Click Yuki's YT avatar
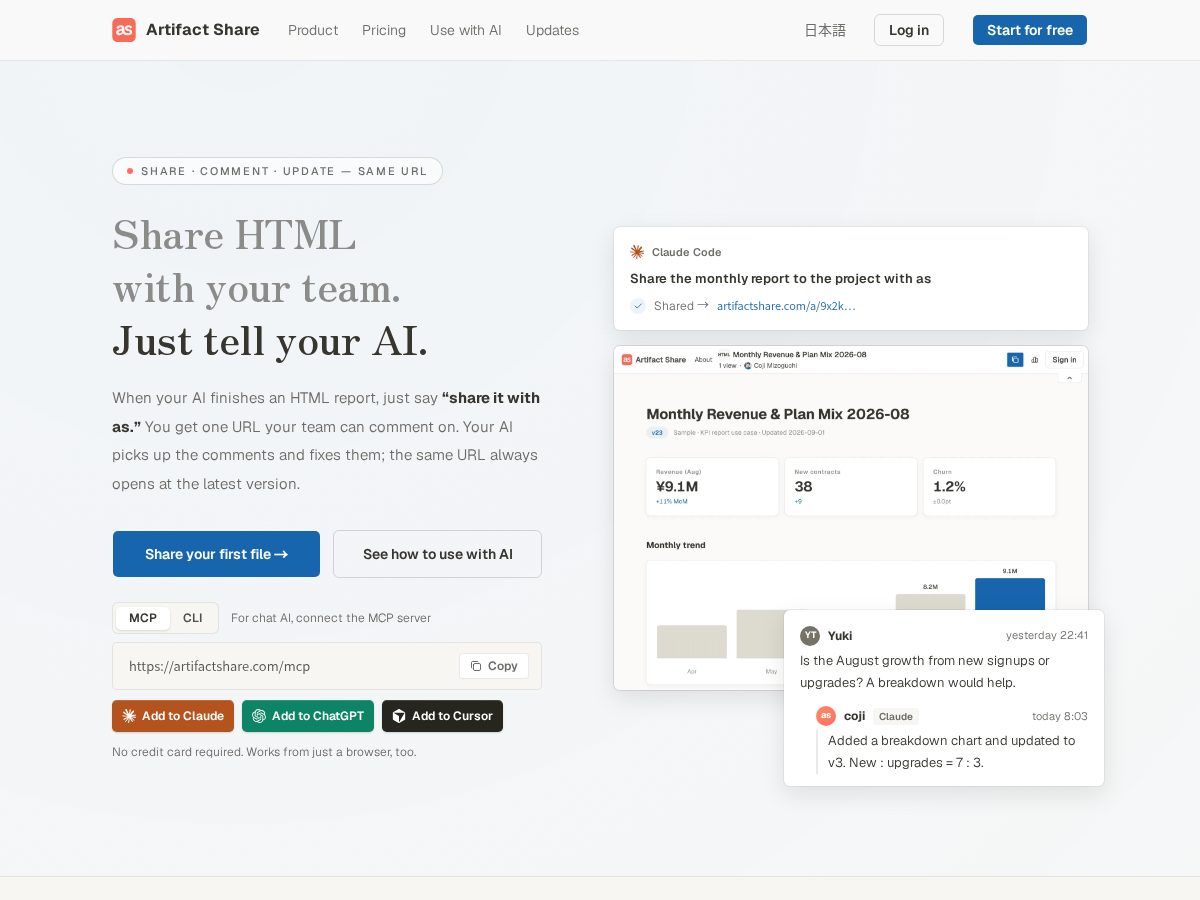Viewport: 1200px width, 900px height. point(810,635)
